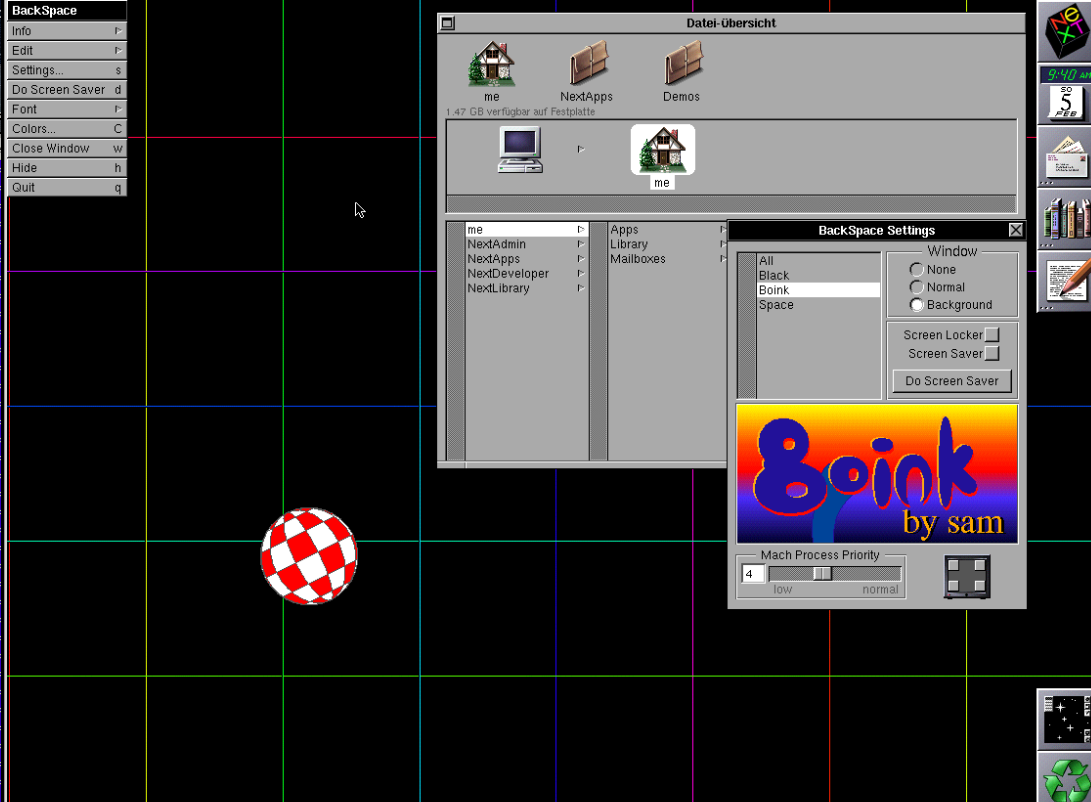The height and width of the screenshot is (802, 1091).
Task: Click the NeXT cube logo icon
Action: [x=1066, y=32]
